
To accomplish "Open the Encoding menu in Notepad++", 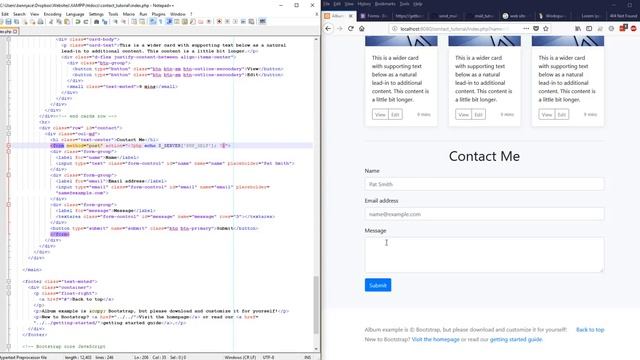I will pyautogui.click(x=52, y=14).
